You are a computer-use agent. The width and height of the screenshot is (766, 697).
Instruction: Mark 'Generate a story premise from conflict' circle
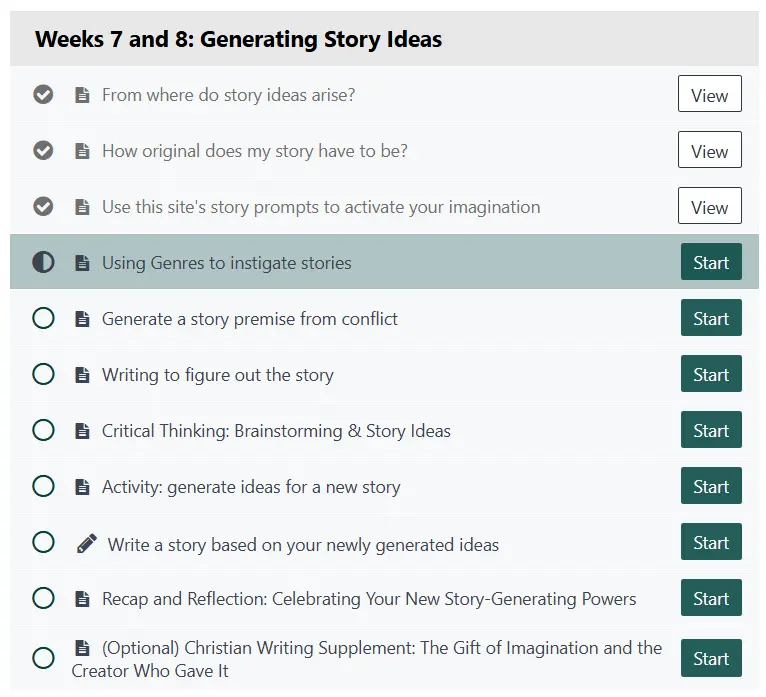[43, 319]
